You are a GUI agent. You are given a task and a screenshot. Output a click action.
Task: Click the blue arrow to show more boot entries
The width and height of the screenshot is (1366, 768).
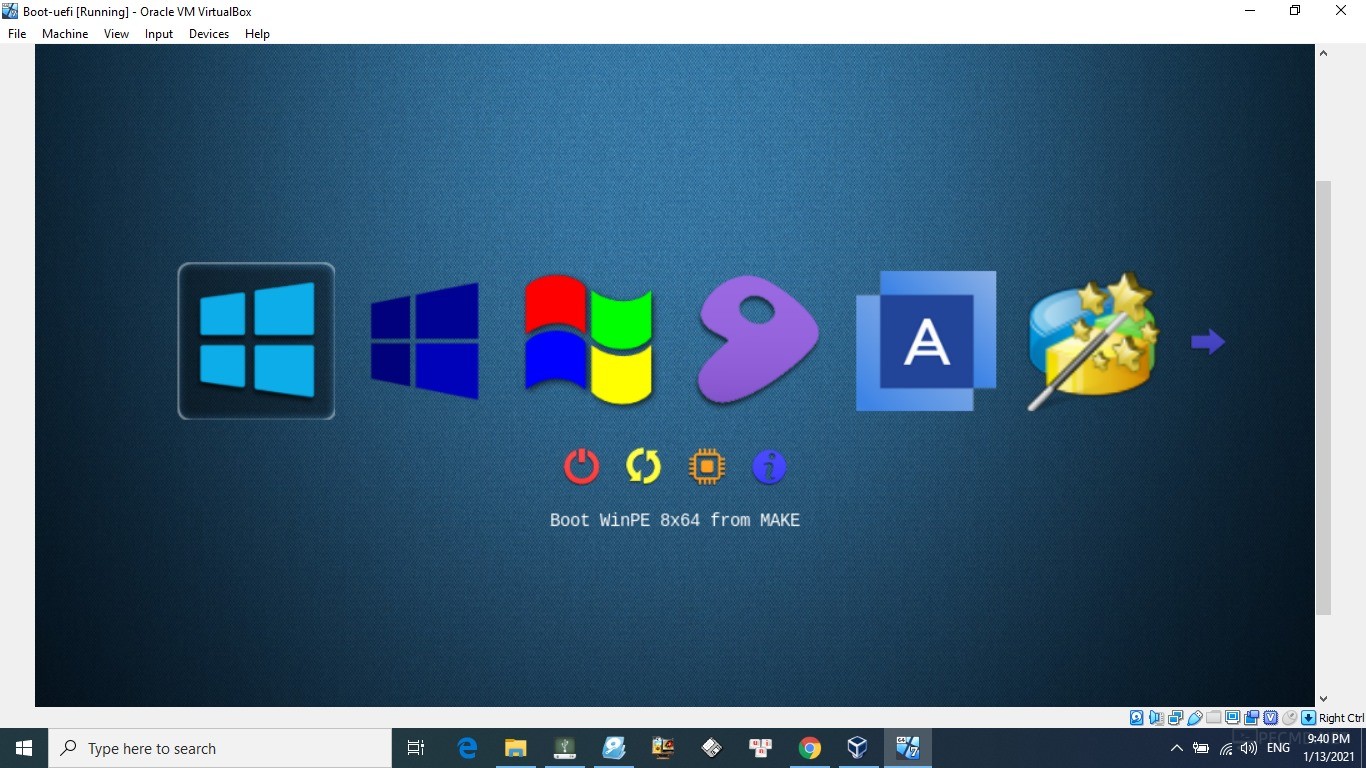click(1208, 342)
